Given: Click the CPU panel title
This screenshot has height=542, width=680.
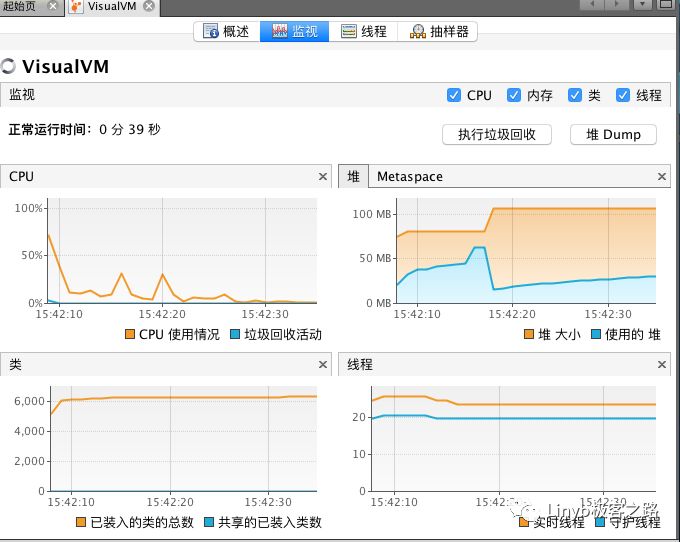Looking at the screenshot, I should point(21,176).
